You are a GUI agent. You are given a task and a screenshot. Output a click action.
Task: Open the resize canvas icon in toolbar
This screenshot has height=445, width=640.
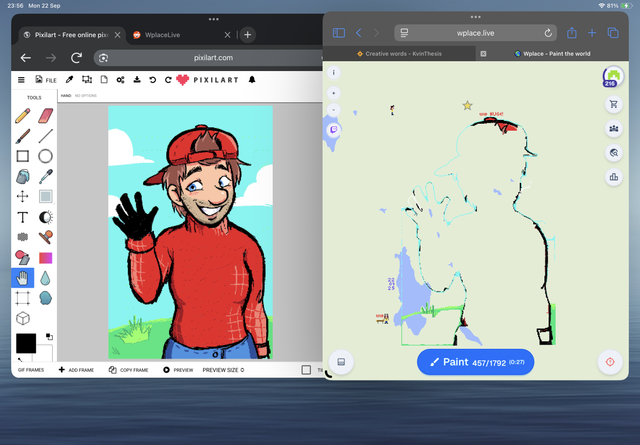[x=87, y=80]
